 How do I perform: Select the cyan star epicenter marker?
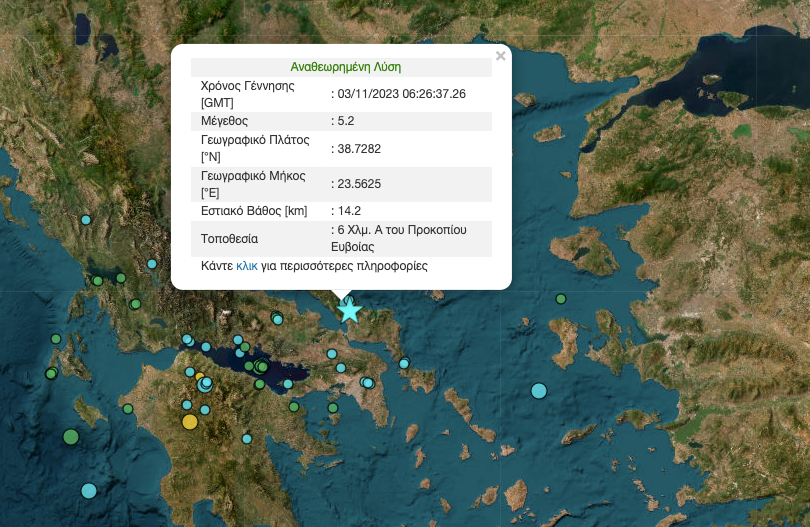coord(349,310)
